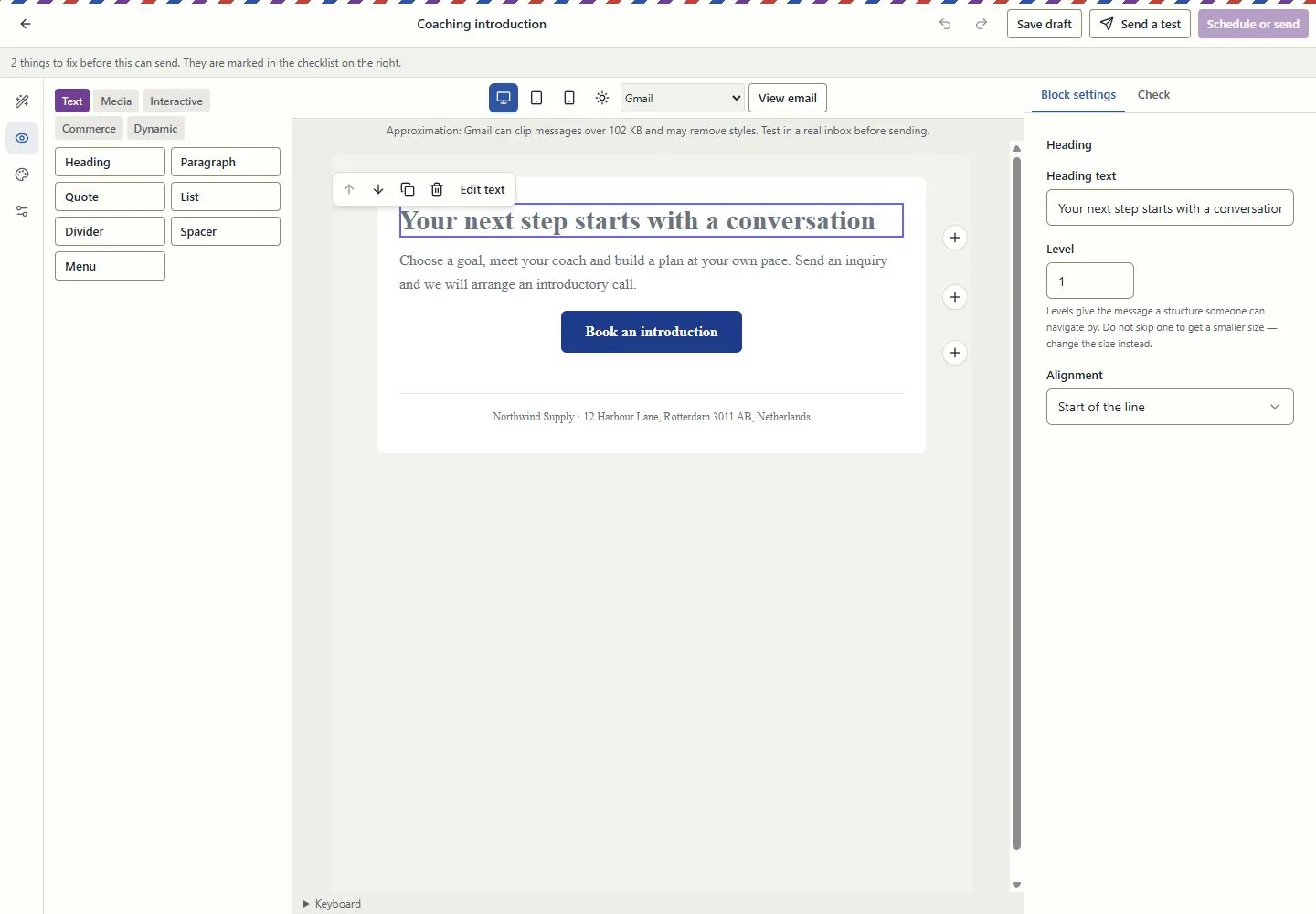Screen dimensions: 1316x914
Task: Toggle light/dark preview with the sun icon
Action: point(602,98)
